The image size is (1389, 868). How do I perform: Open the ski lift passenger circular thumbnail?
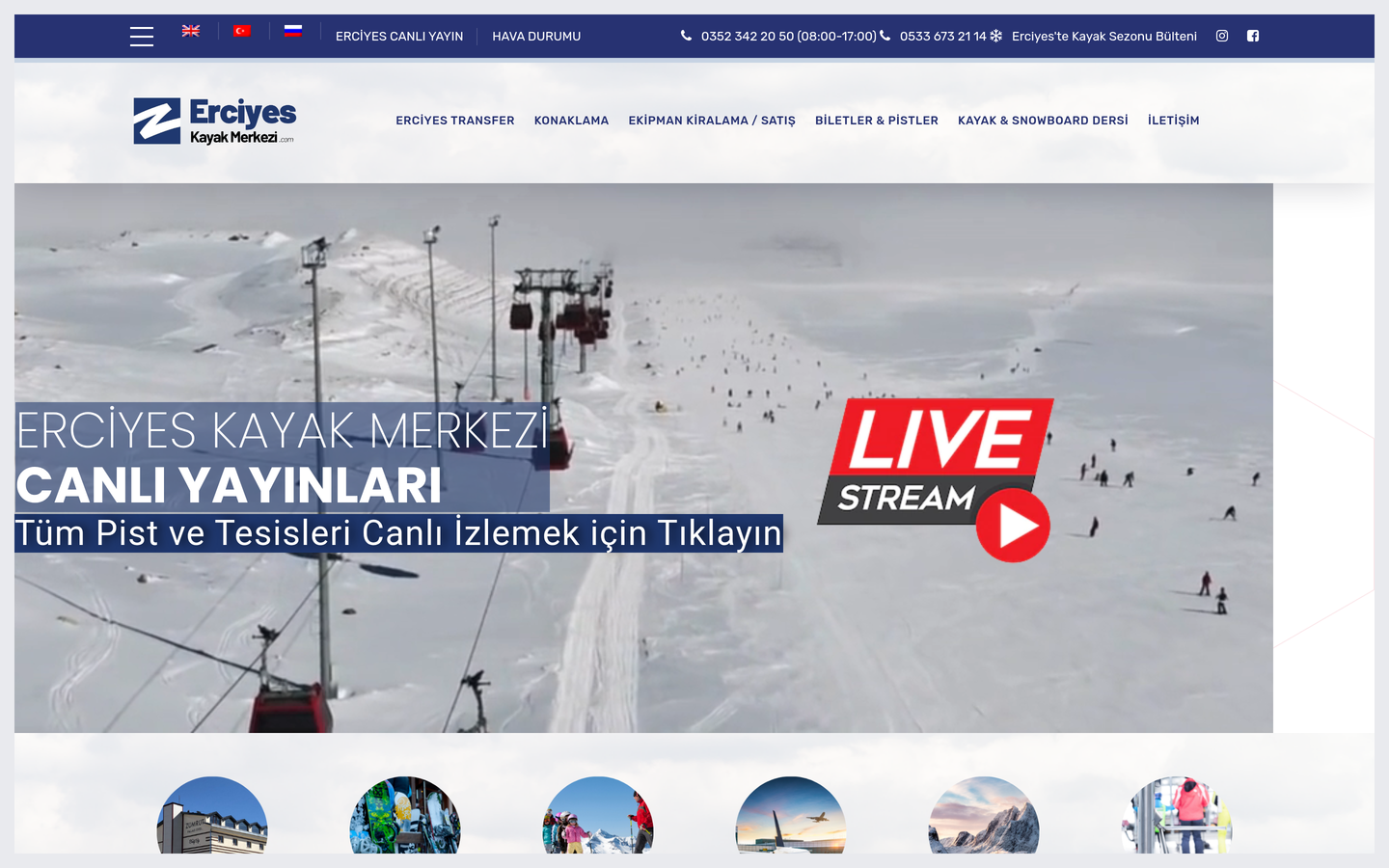(x=1177, y=815)
